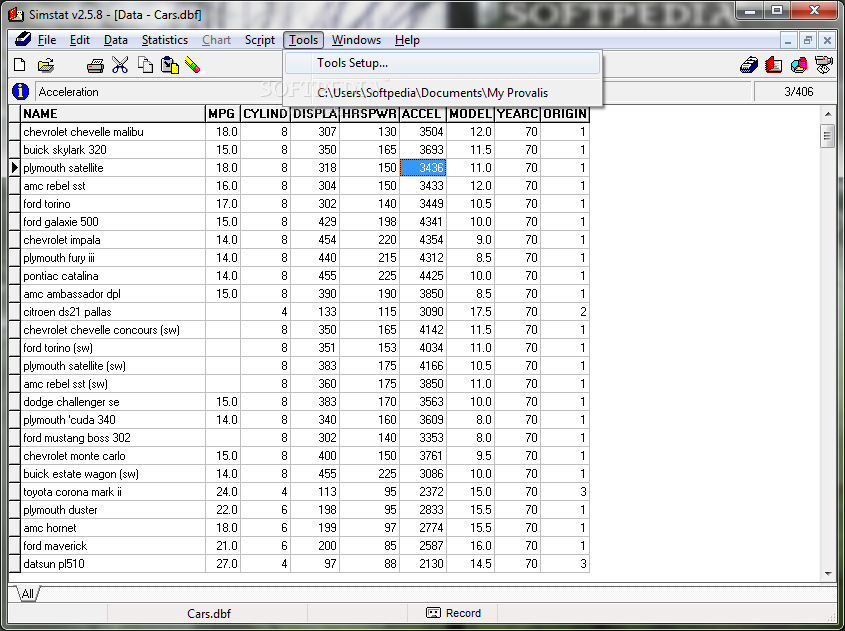Image resolution: width=845 pixels, height=631 pixels.
Task: Click horsepower 220 for chevrolet impala
Action: tap(370, 240)
